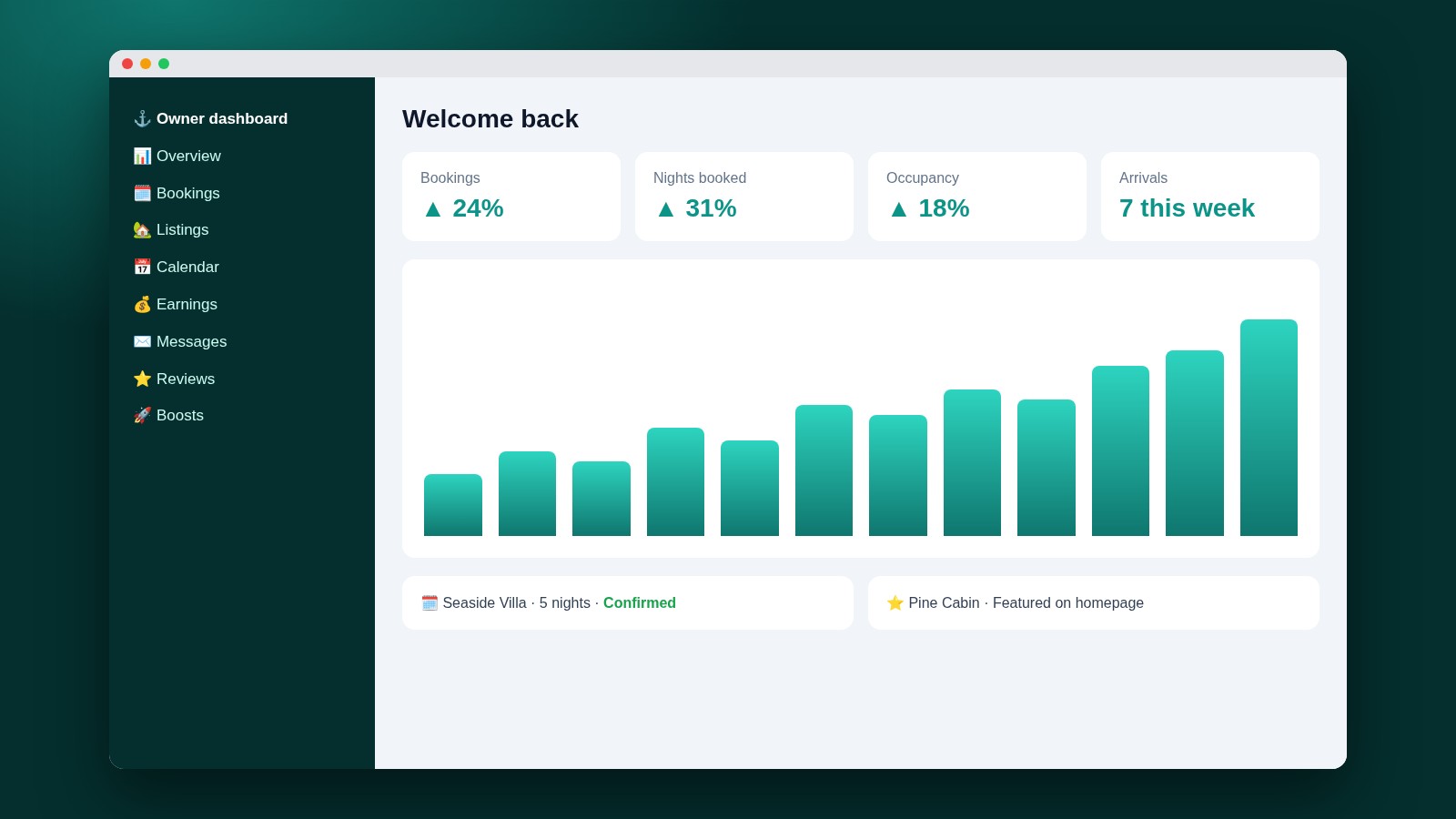Click the 18% occupancy value
Viewport: 1456px width, 819px height.
(944, 208)
